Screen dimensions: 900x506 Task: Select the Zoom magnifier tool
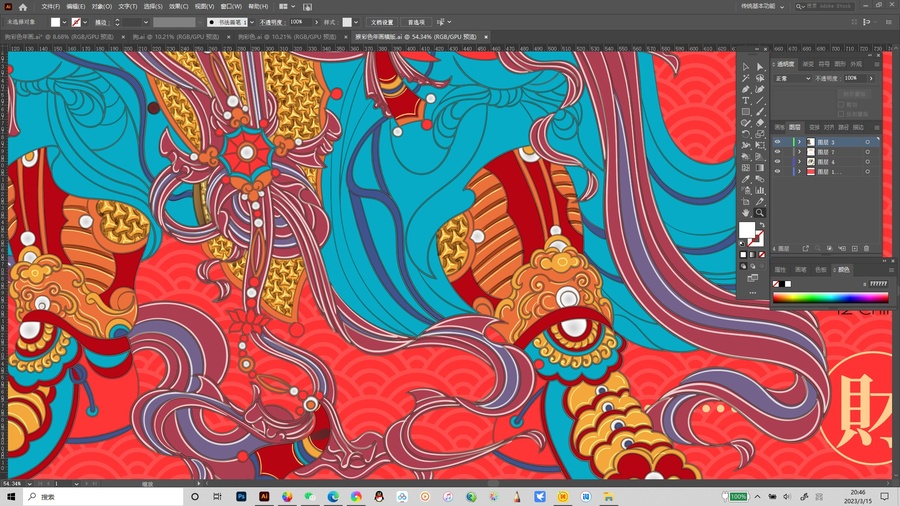tap(760, 212)
